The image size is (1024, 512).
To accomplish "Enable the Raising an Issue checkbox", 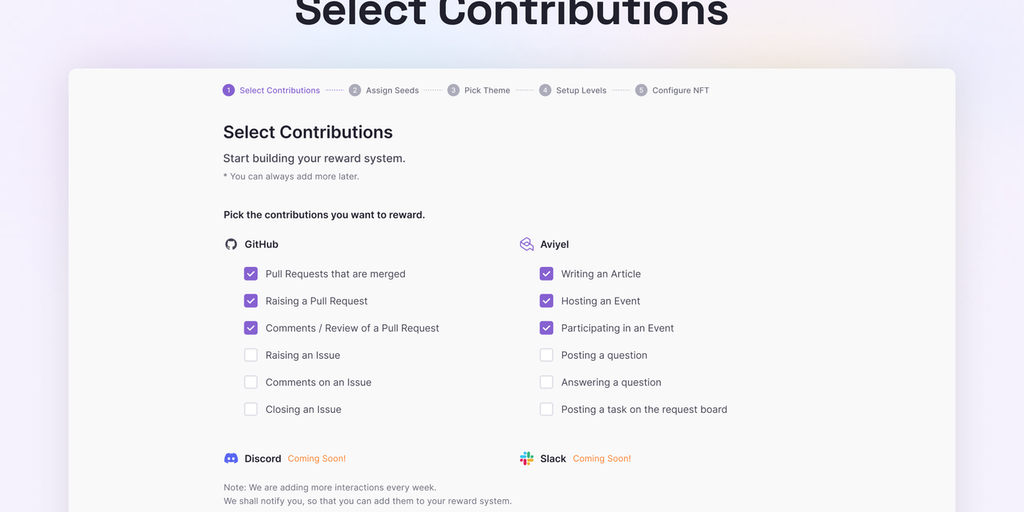I will (251, 355).
